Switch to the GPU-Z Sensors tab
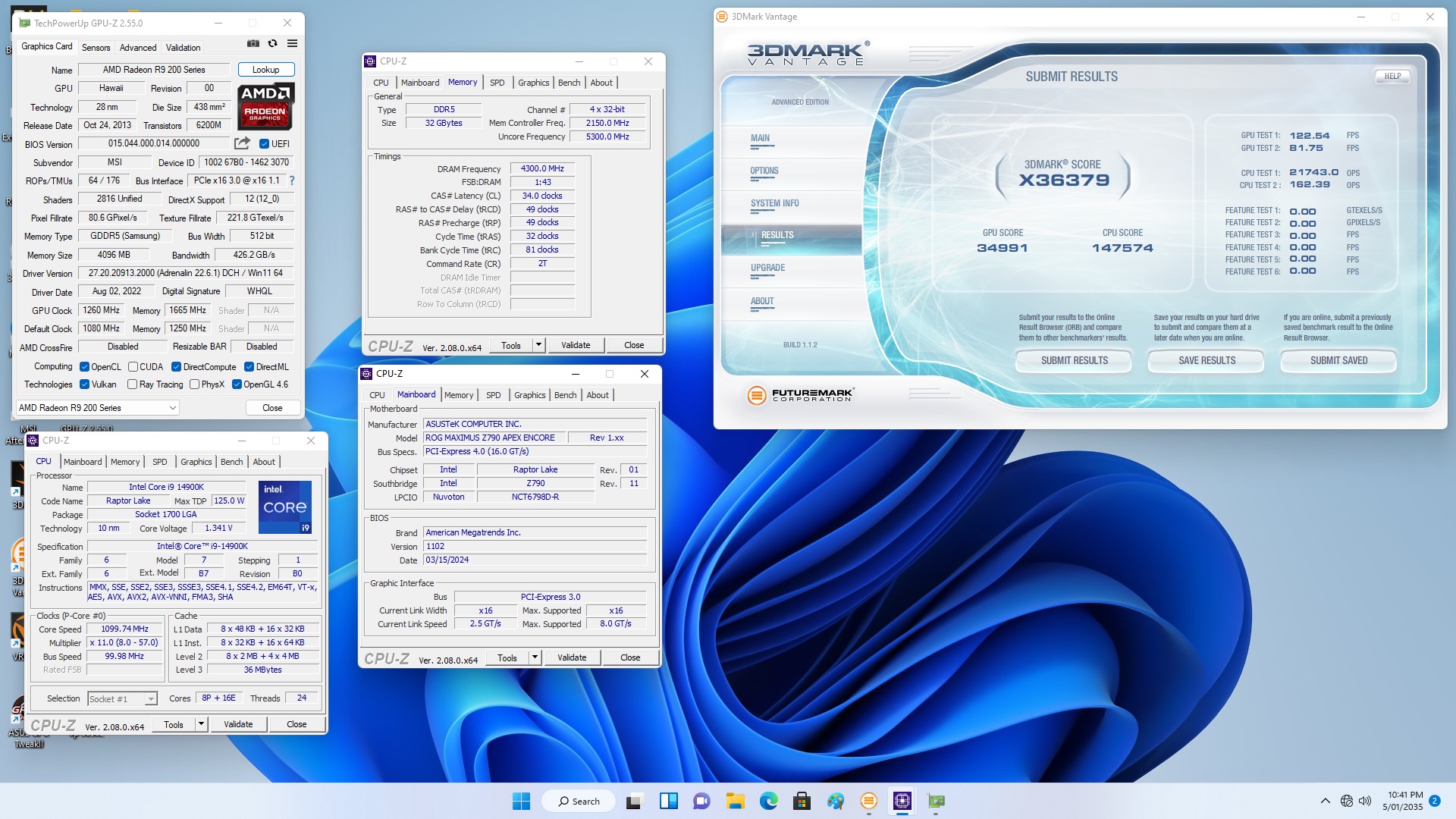Viewport: 1456px width, 819px height. (x=96, y=47)
